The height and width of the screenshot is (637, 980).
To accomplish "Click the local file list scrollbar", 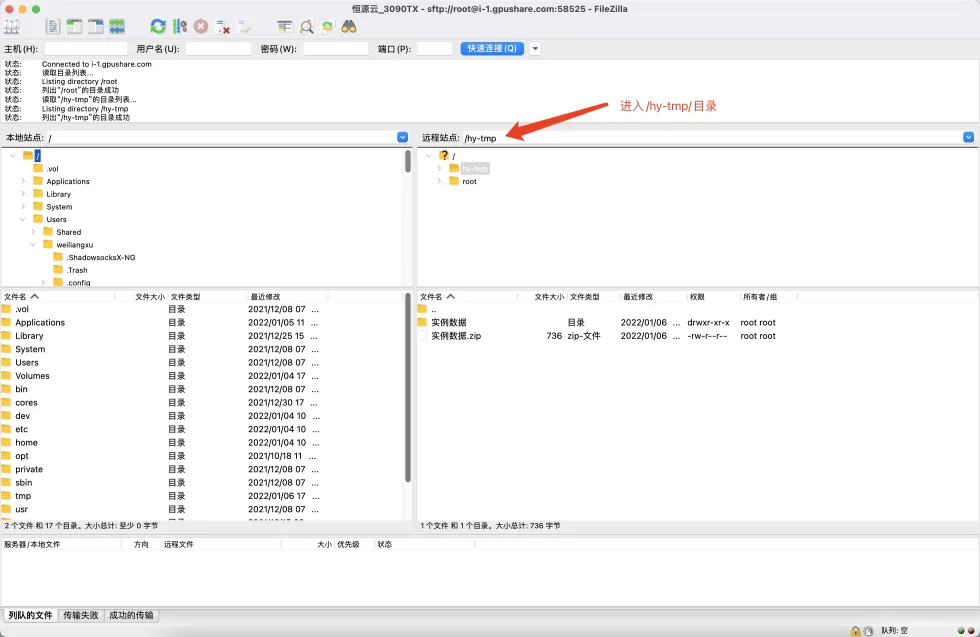I will point(408,388).
